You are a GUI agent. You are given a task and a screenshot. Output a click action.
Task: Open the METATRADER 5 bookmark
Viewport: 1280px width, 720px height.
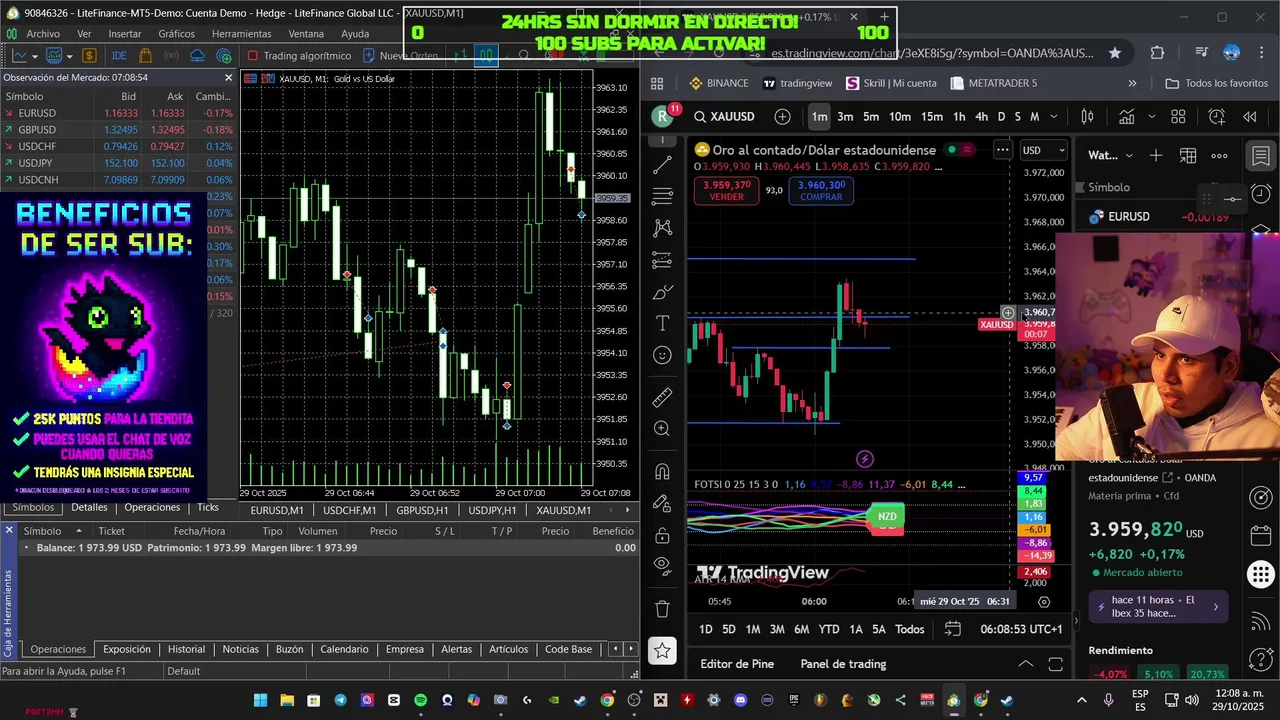(x=993, y=83)
